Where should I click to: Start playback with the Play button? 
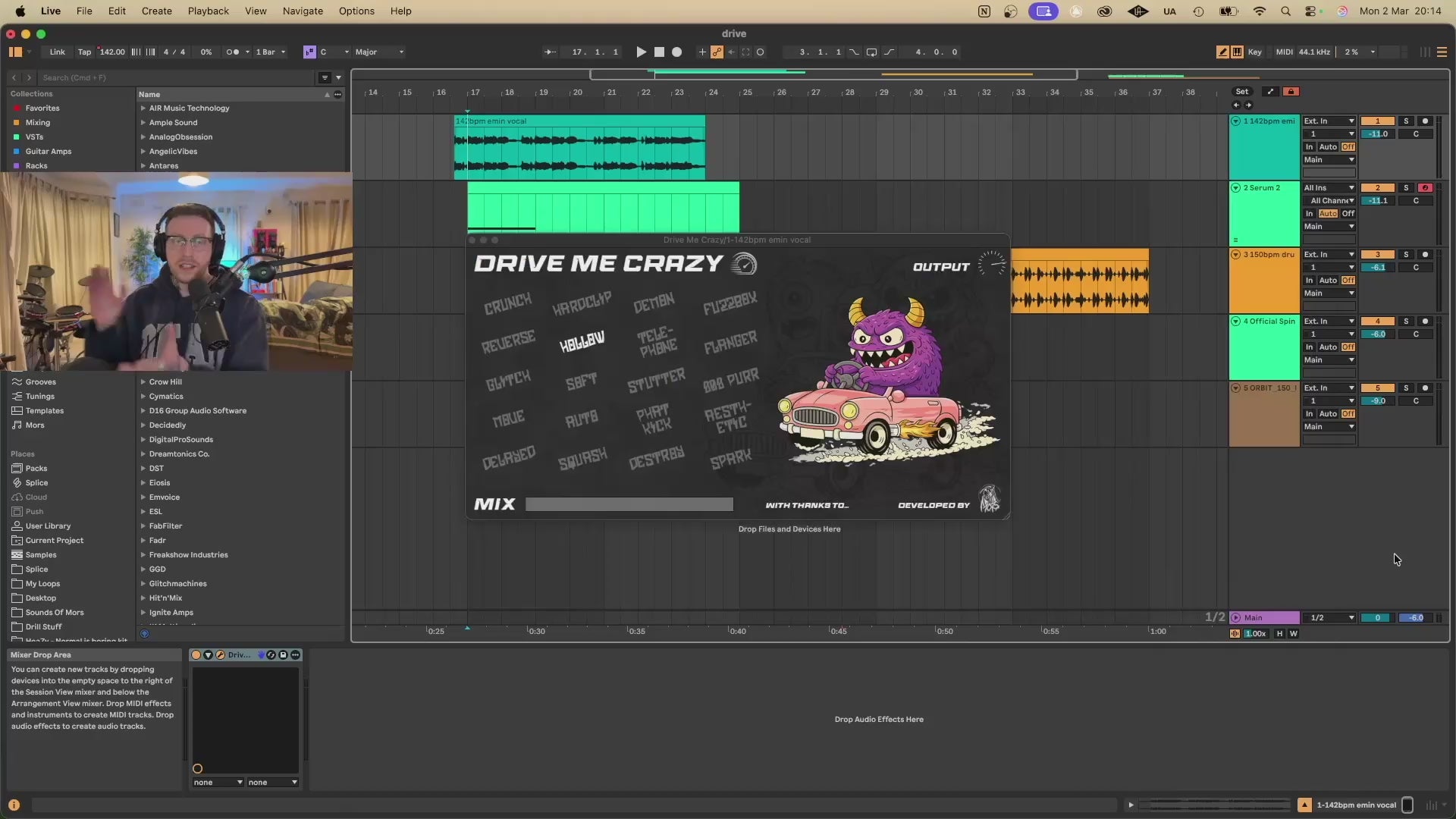641,52
